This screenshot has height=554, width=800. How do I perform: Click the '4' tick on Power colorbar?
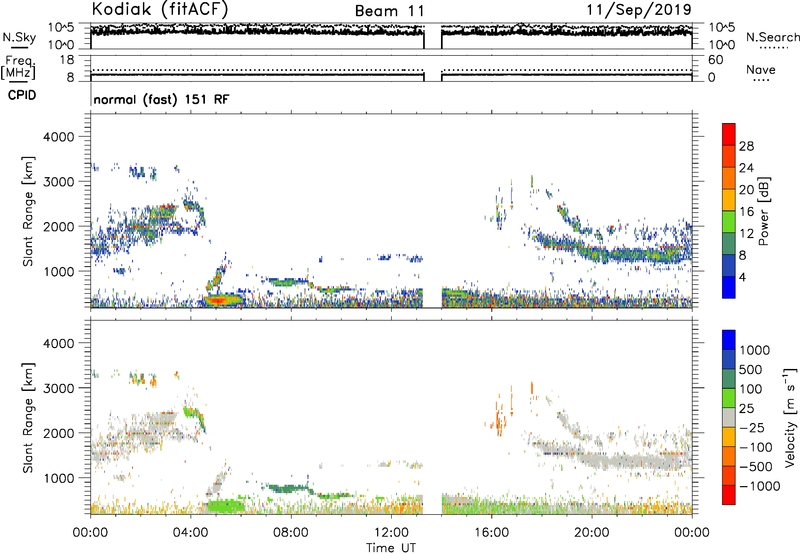pos(743,277)
